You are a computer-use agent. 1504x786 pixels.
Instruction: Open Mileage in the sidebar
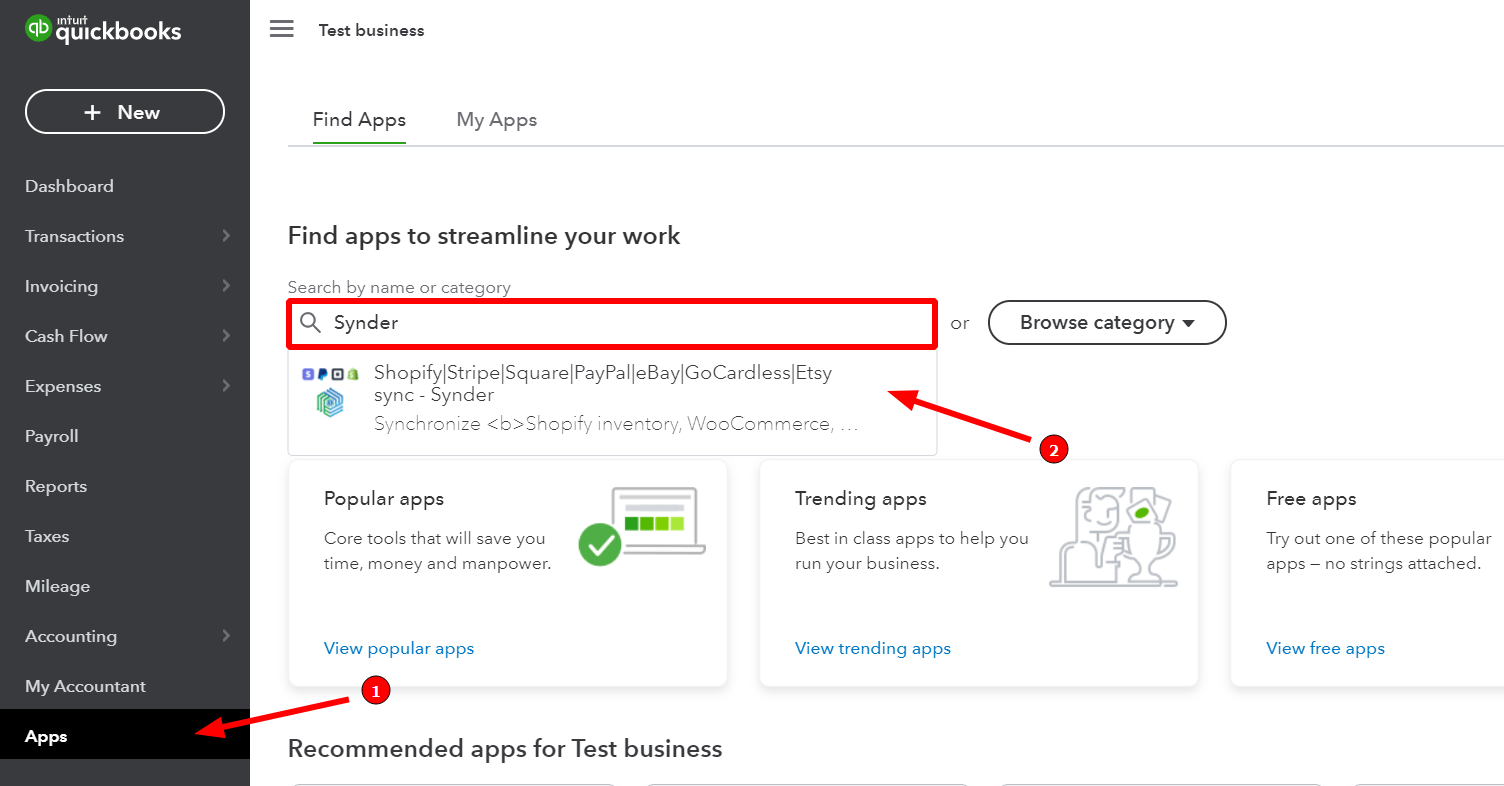tap(57, 586)
